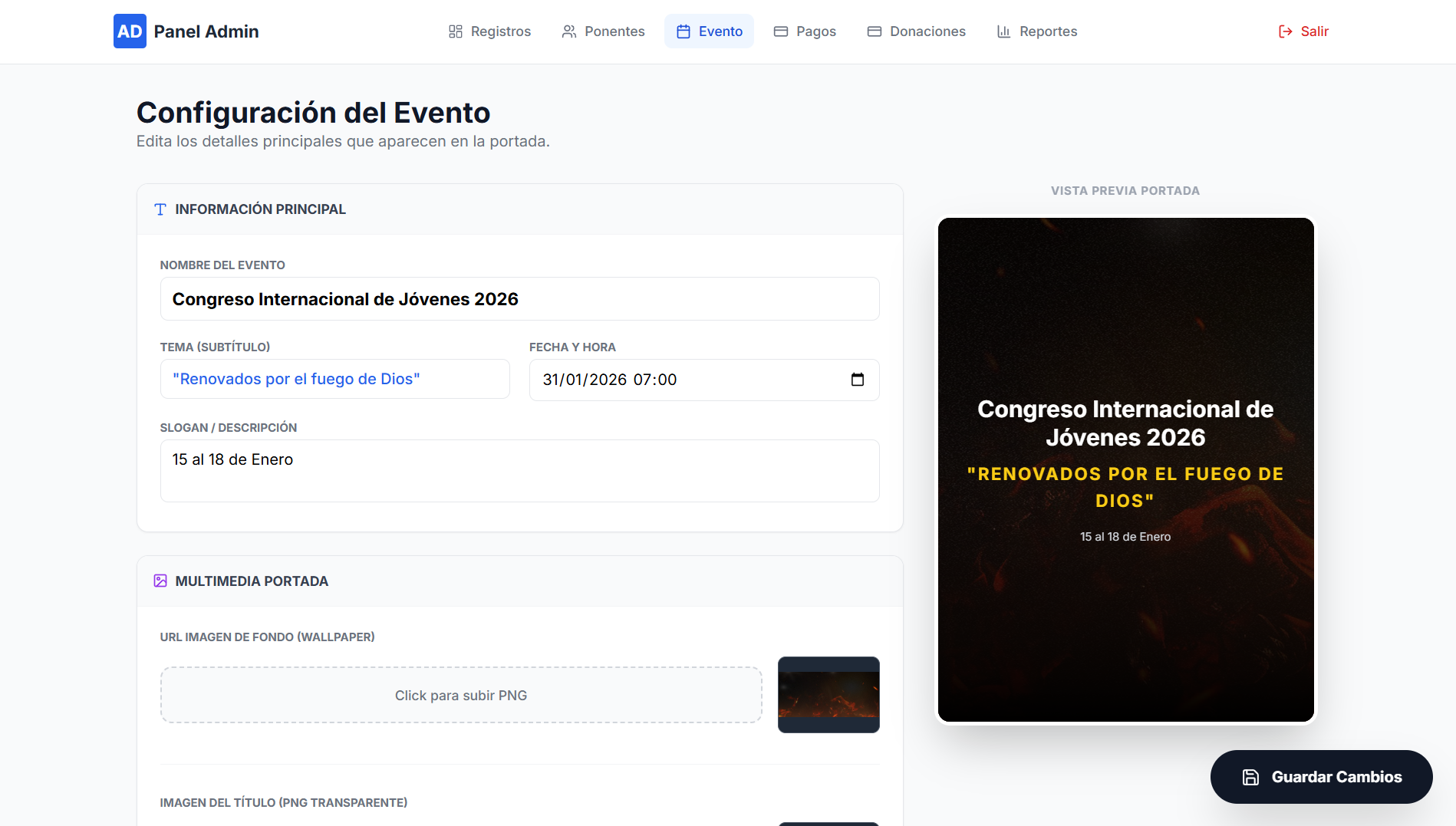Click the Ponentes people icon
Viewport: 1456px width, 826px height.
point(569,31)
